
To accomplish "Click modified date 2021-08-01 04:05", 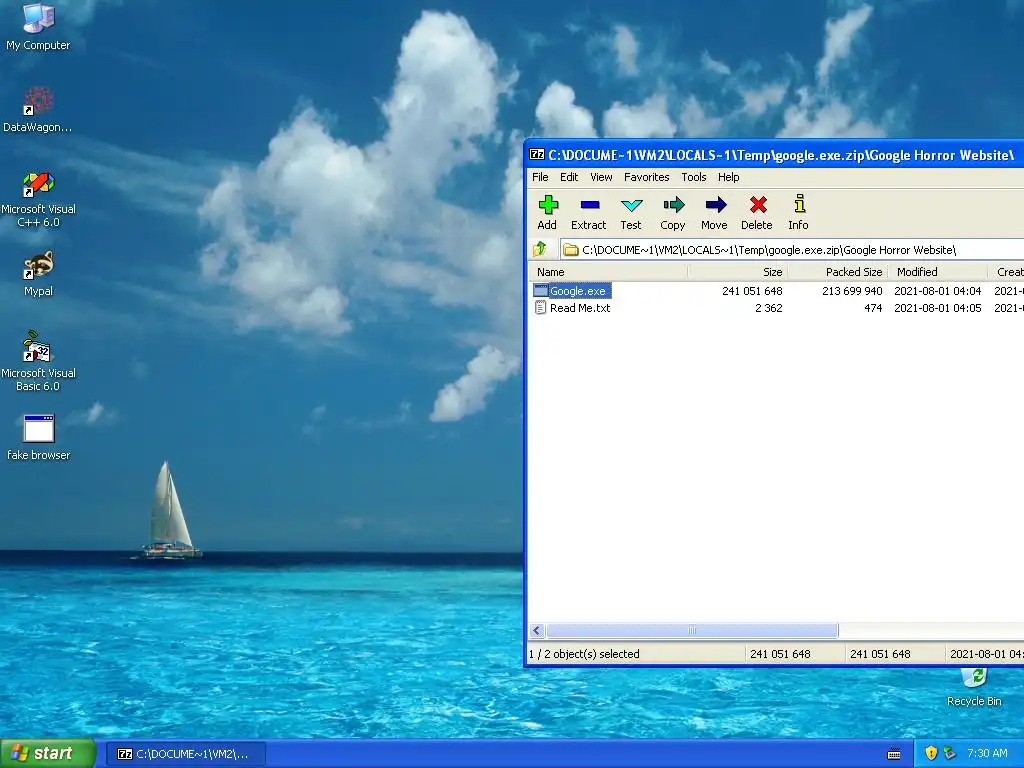I will [937, 308].
